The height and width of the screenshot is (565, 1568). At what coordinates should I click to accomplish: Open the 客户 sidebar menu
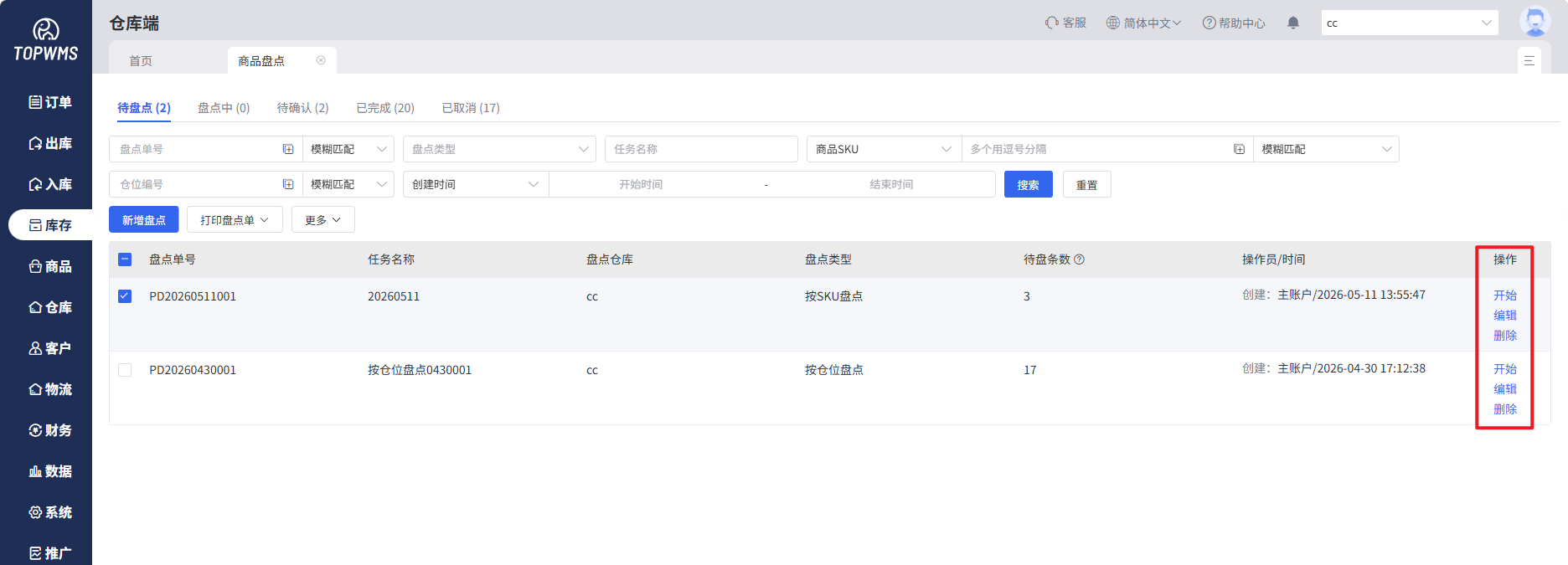(50, 348)
